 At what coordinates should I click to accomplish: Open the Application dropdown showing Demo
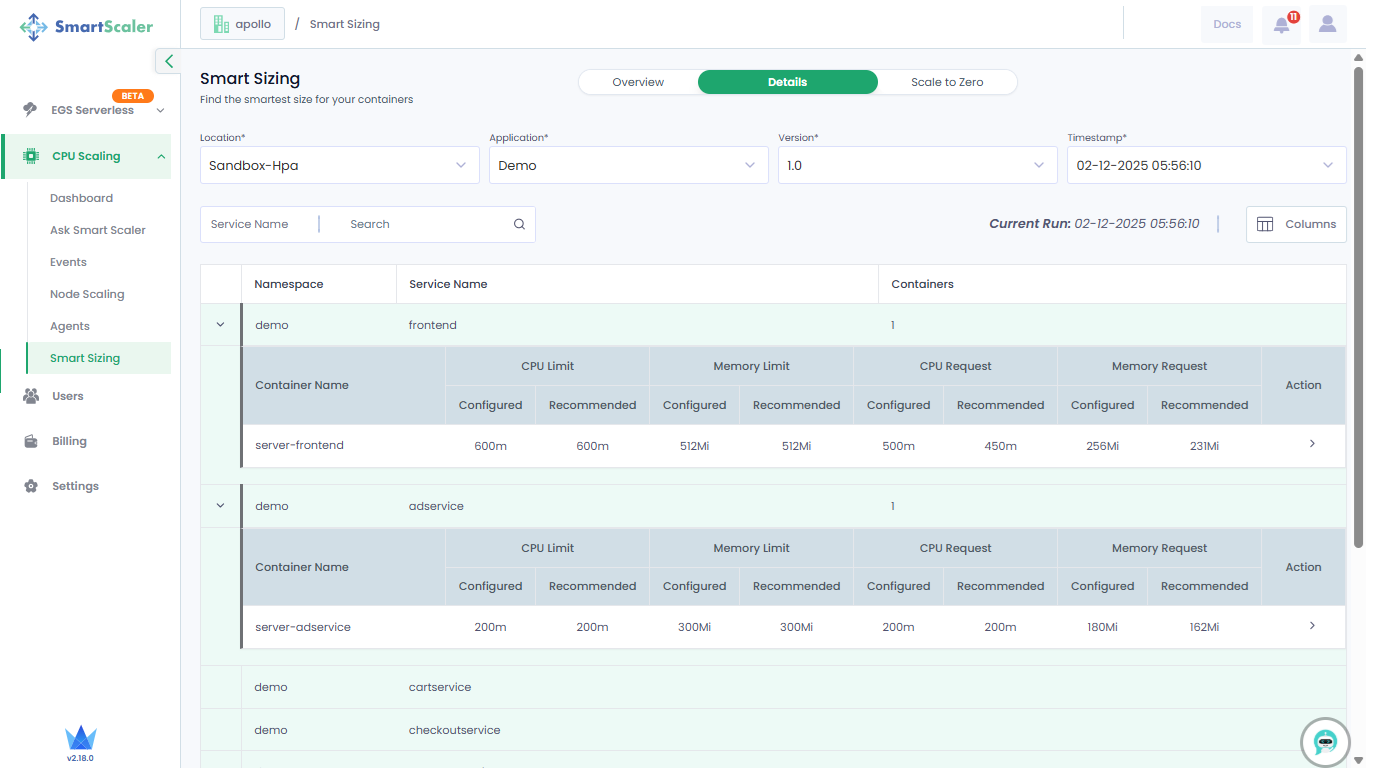coord(628,166)
